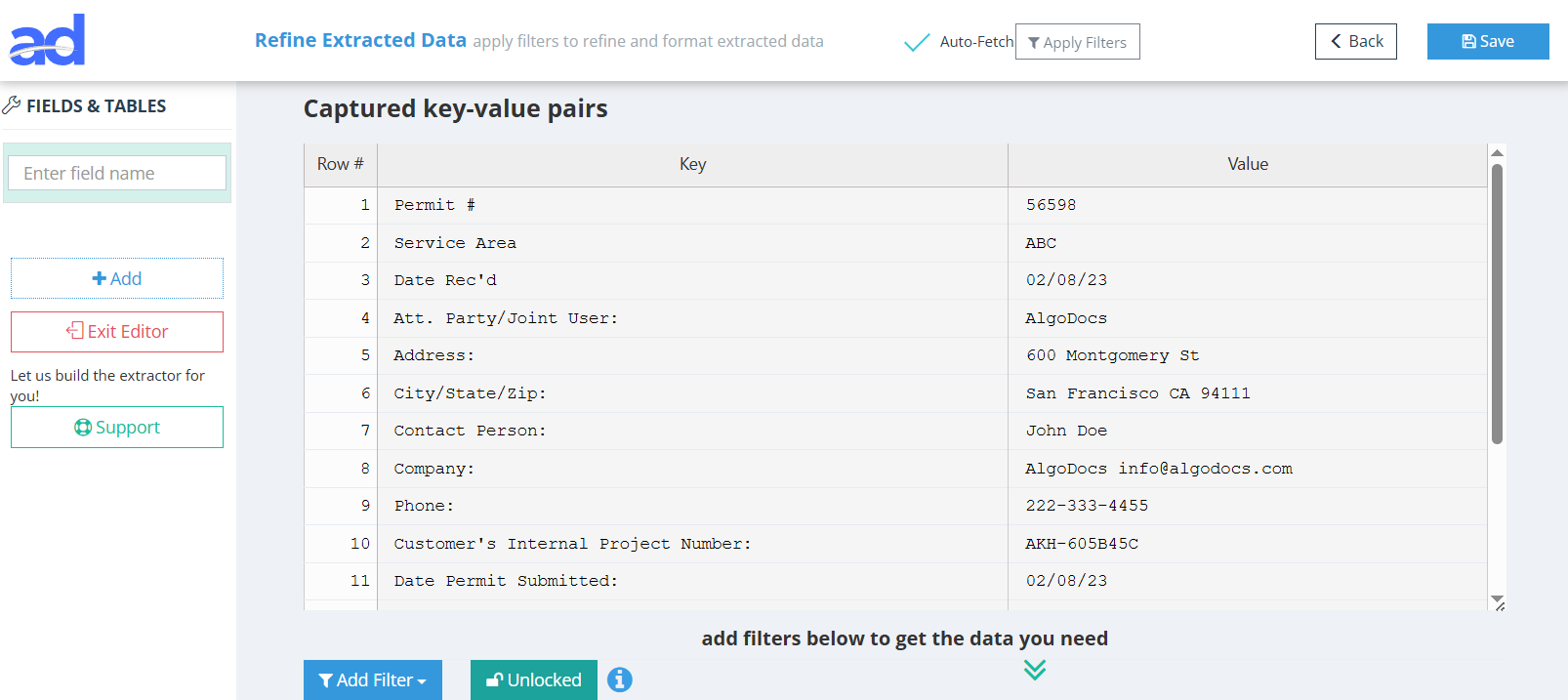The height and width of the screenshot is (700, 1568).
Task: Click the Key column header
Action: 692,164
